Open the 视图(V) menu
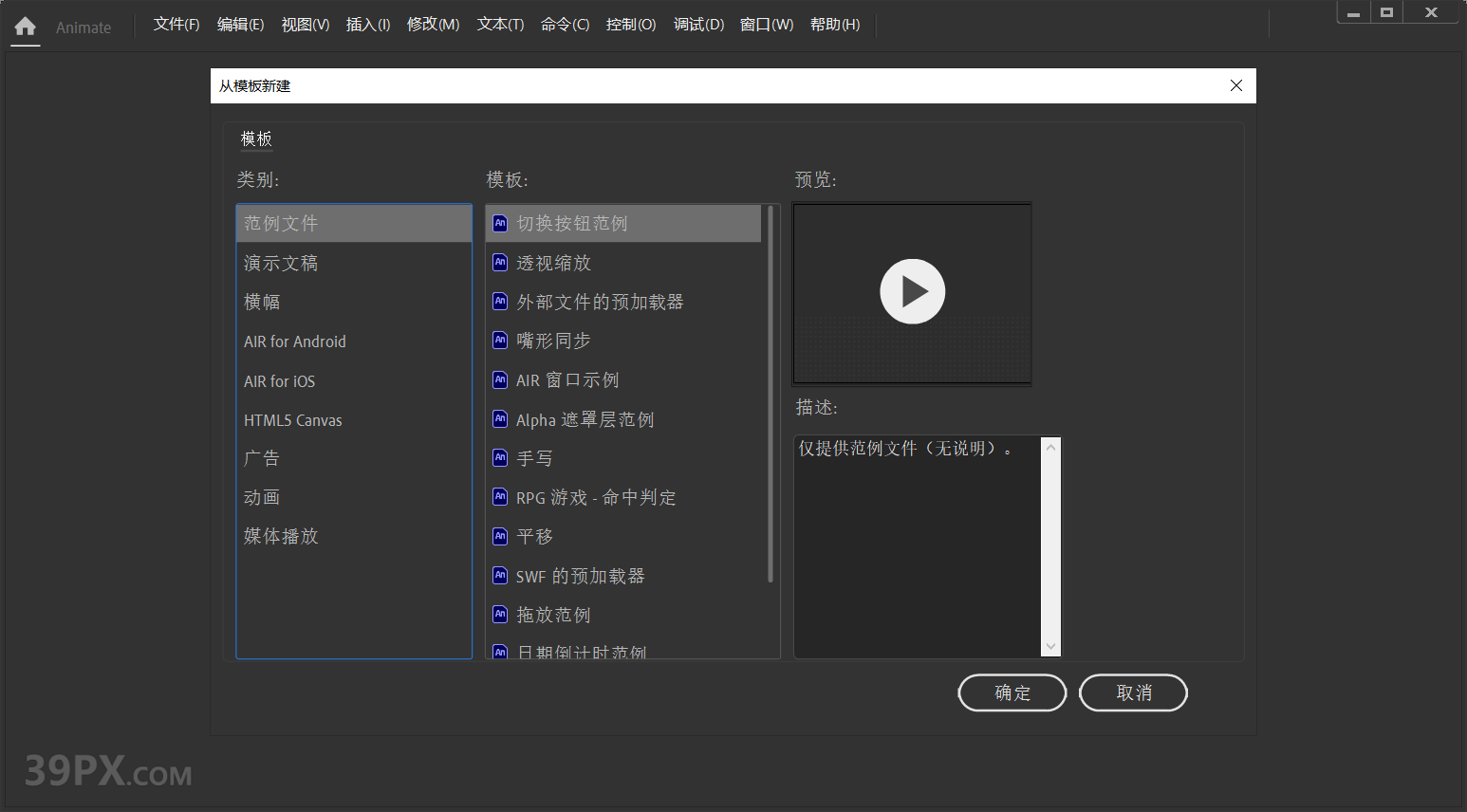 click(306, 25)
